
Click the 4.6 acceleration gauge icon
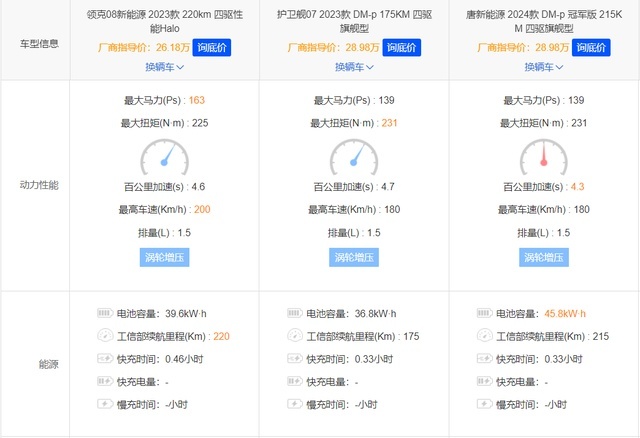[x=164, y=157]
